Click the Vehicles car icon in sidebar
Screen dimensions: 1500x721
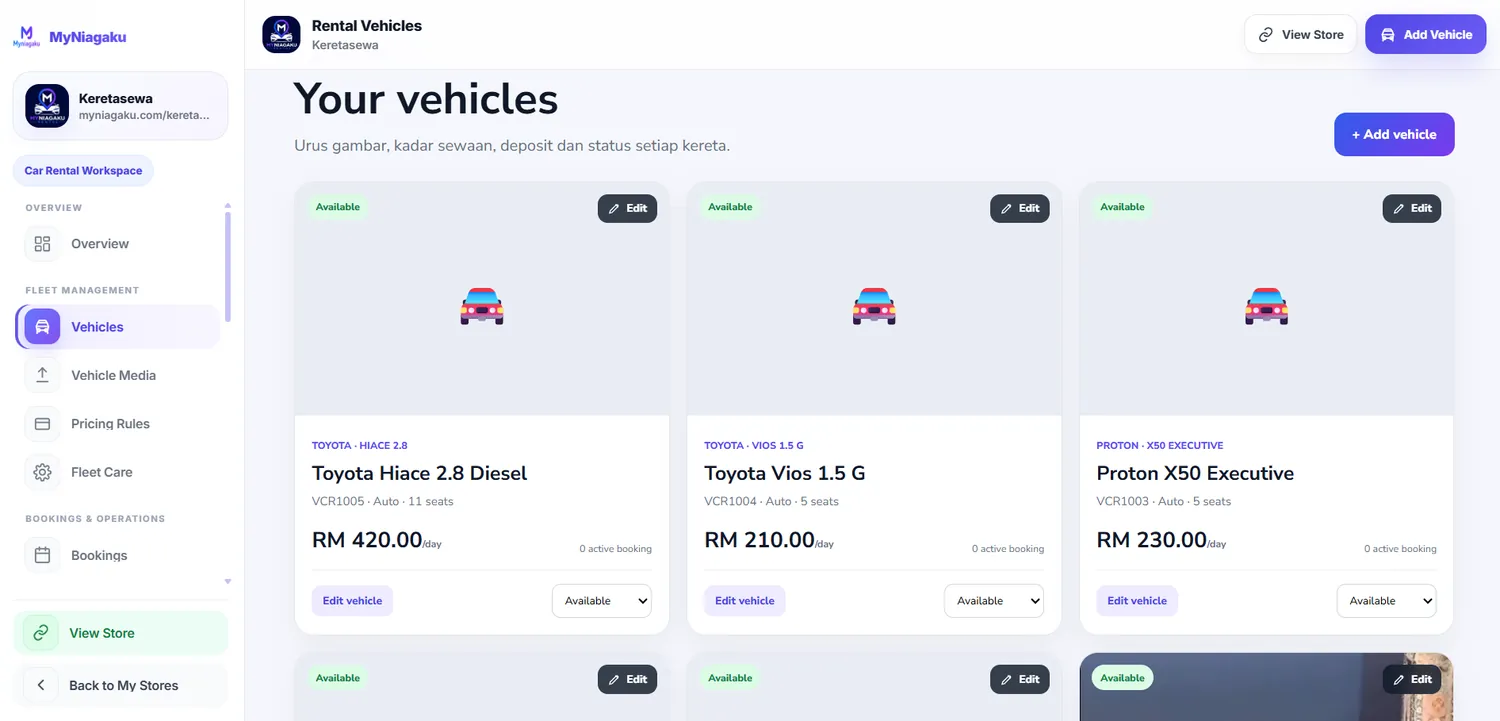[42, 327]
